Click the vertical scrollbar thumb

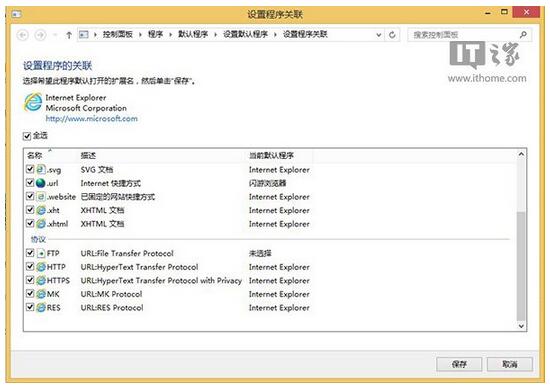point(521,266)
